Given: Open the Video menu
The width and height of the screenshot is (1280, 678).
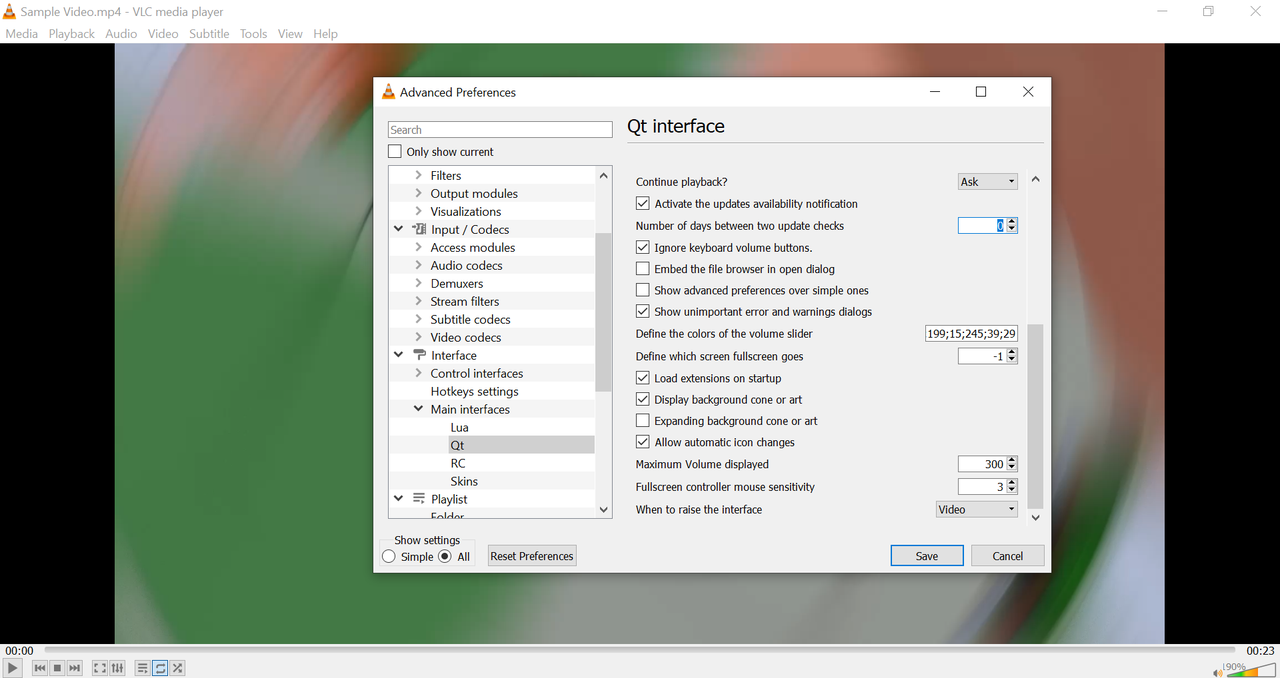Looking at the screenshot, I should pos(163,34).
